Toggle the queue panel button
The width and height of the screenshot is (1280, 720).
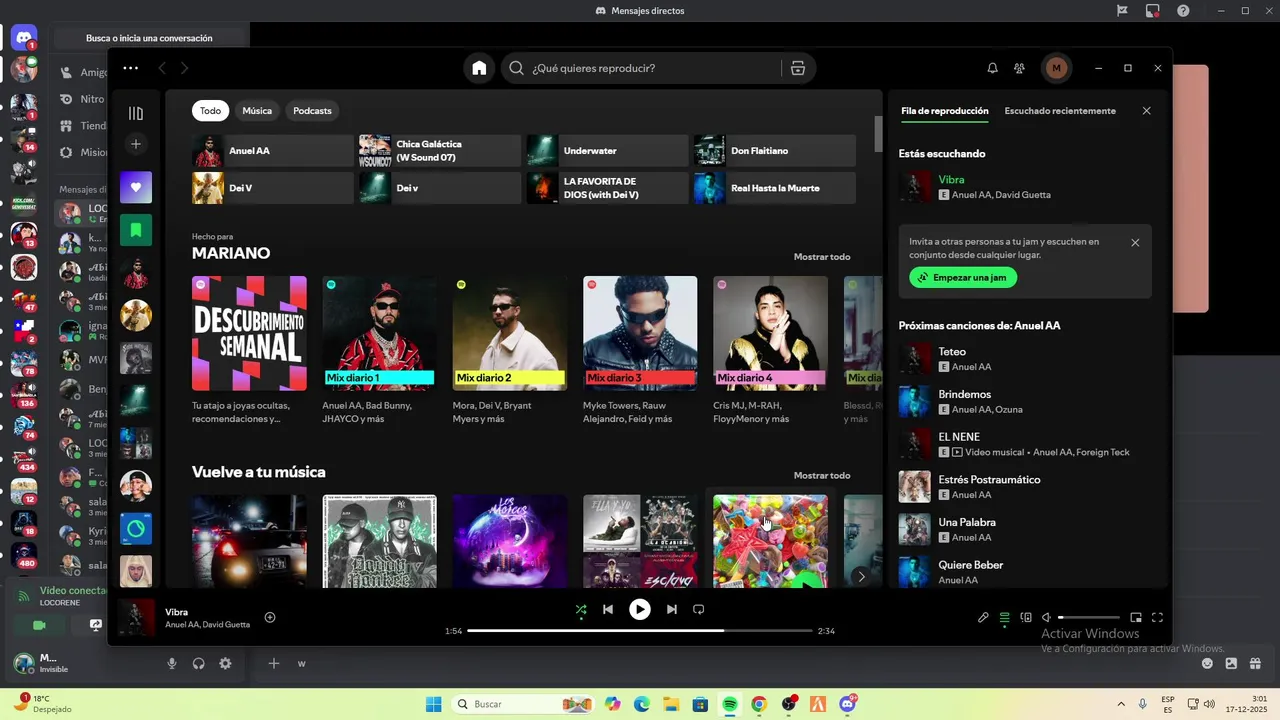click(x=1005, y=618)
